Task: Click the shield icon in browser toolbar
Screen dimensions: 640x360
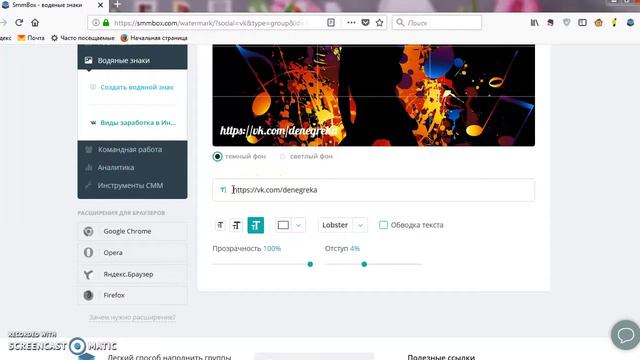Action: pos(566,23)
